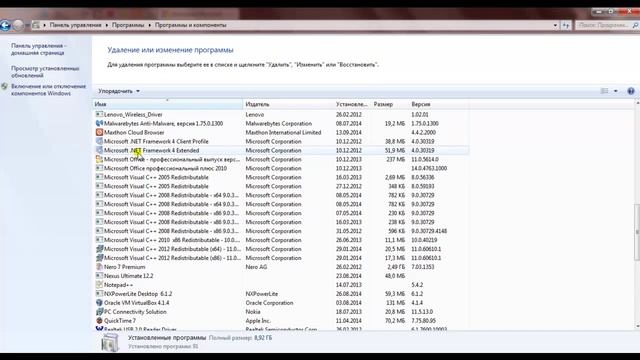640x360 pixels.
Task: Click install date 13.09.2014 cell
Action: coord(349,132)
